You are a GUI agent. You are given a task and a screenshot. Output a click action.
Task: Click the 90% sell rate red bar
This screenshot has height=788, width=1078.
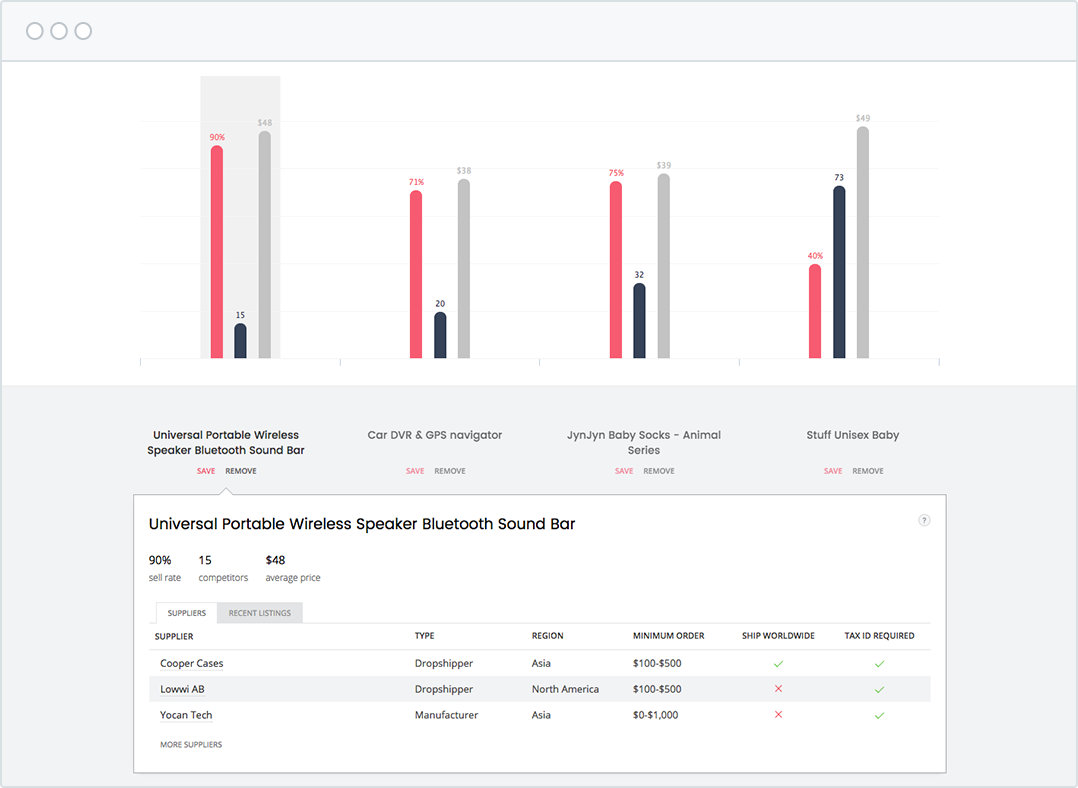tap(216, 252)
